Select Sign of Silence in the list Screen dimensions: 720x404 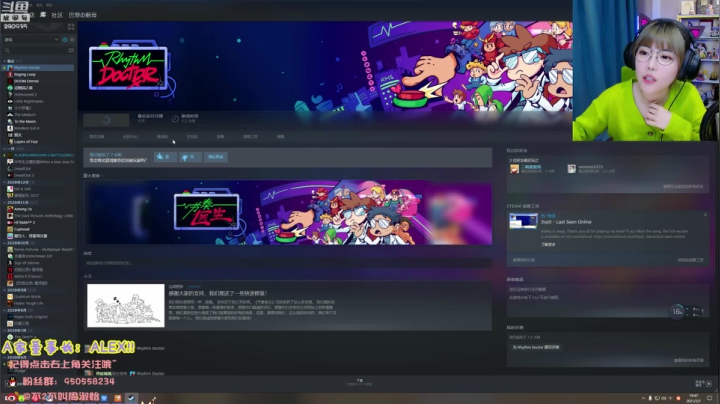27,263
